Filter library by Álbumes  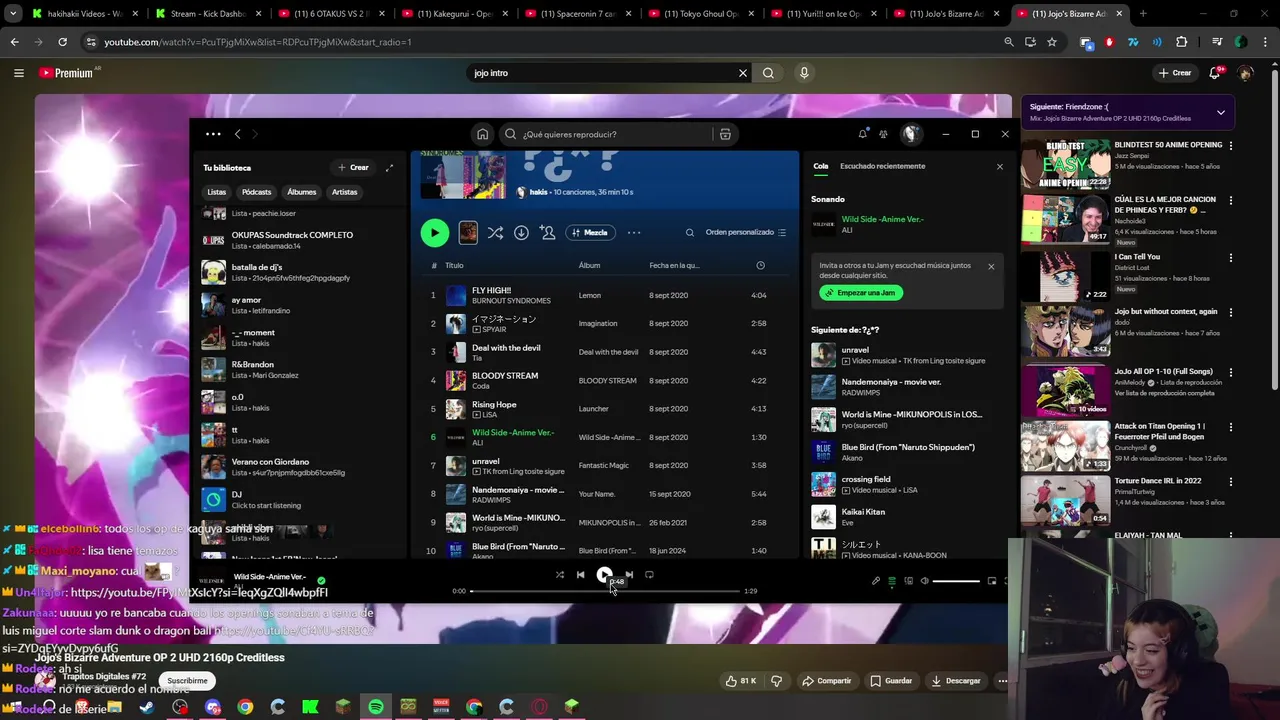(302, 192)
